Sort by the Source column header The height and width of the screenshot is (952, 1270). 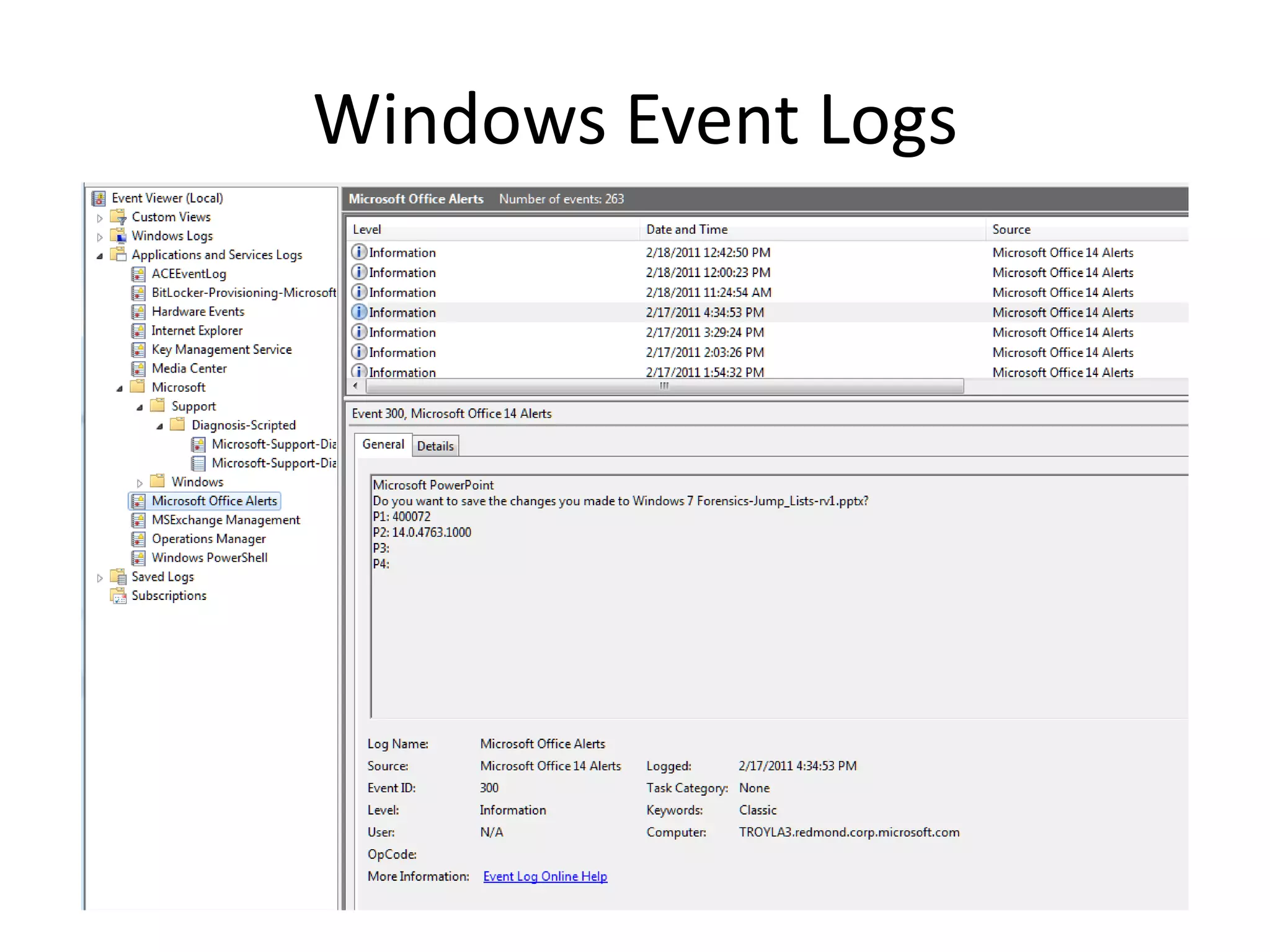tap(1087, 229)
